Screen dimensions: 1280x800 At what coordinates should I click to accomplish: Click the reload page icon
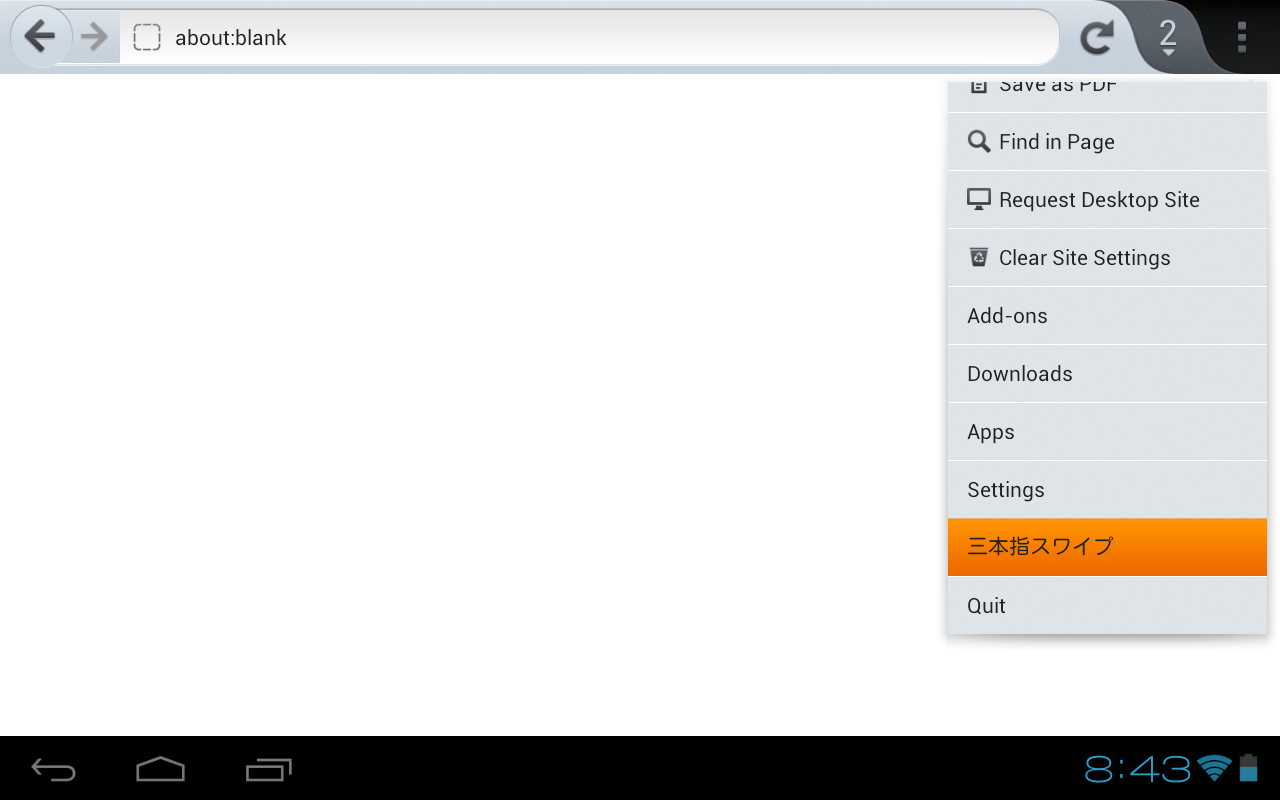pos(1097,38)
